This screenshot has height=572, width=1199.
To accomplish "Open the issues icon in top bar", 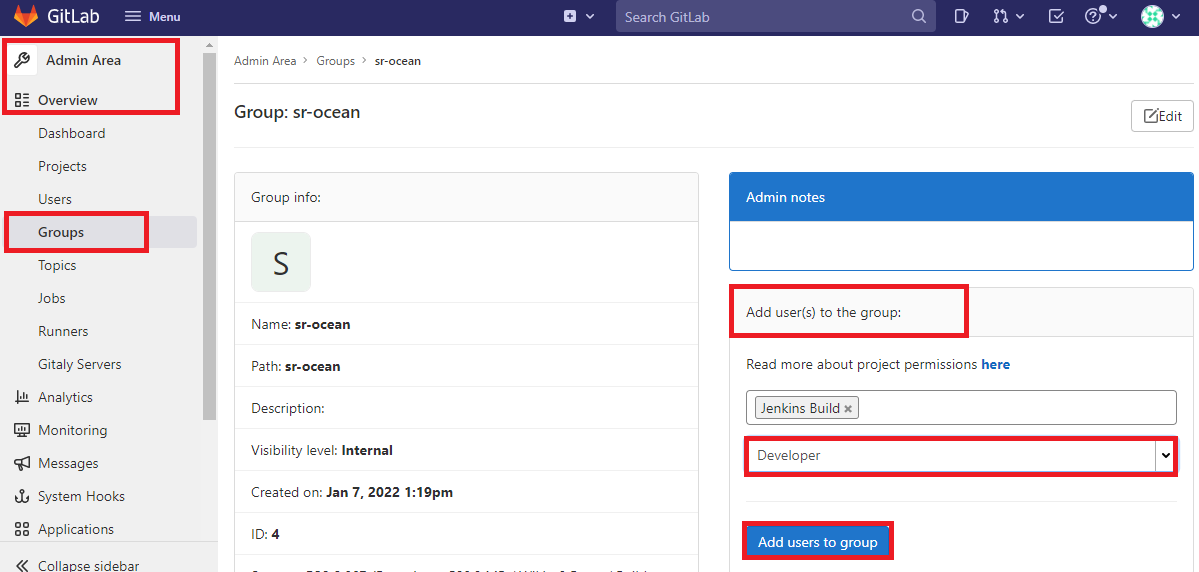I will pyautogui.click(x=962, y=16).
